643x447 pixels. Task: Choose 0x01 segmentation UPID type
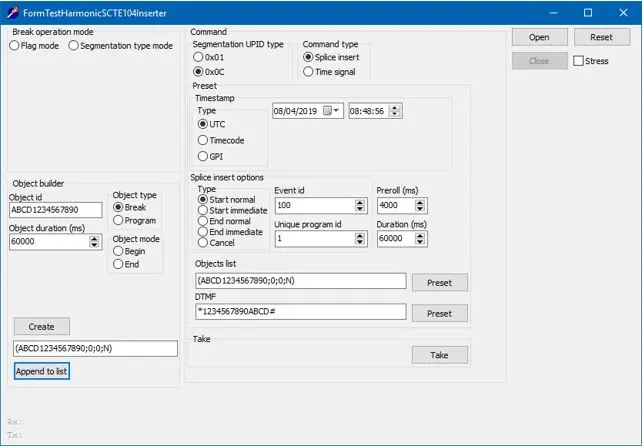click(x=199, y=58)
